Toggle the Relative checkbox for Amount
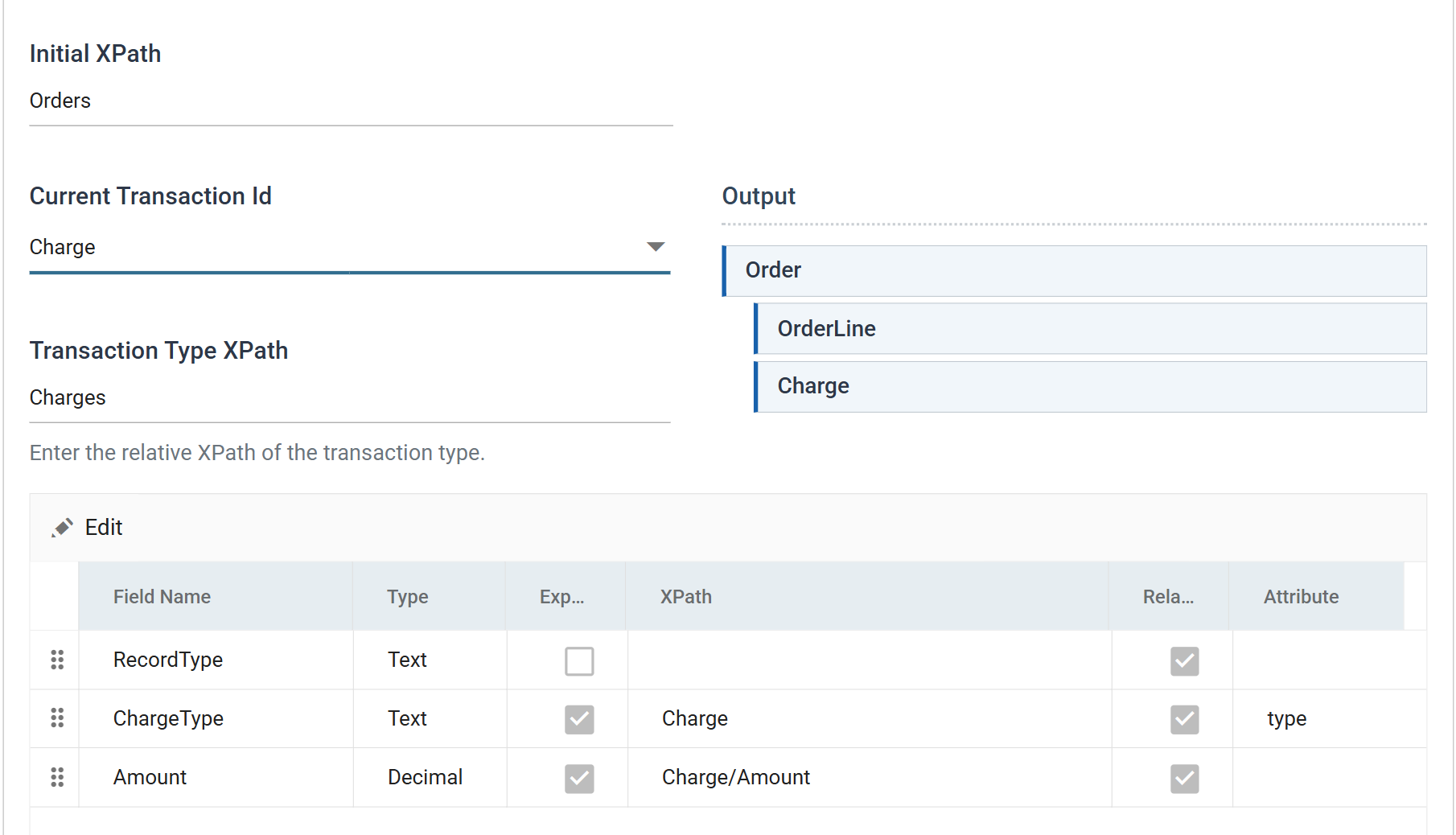1456x835 pixels. (1184, 779)
